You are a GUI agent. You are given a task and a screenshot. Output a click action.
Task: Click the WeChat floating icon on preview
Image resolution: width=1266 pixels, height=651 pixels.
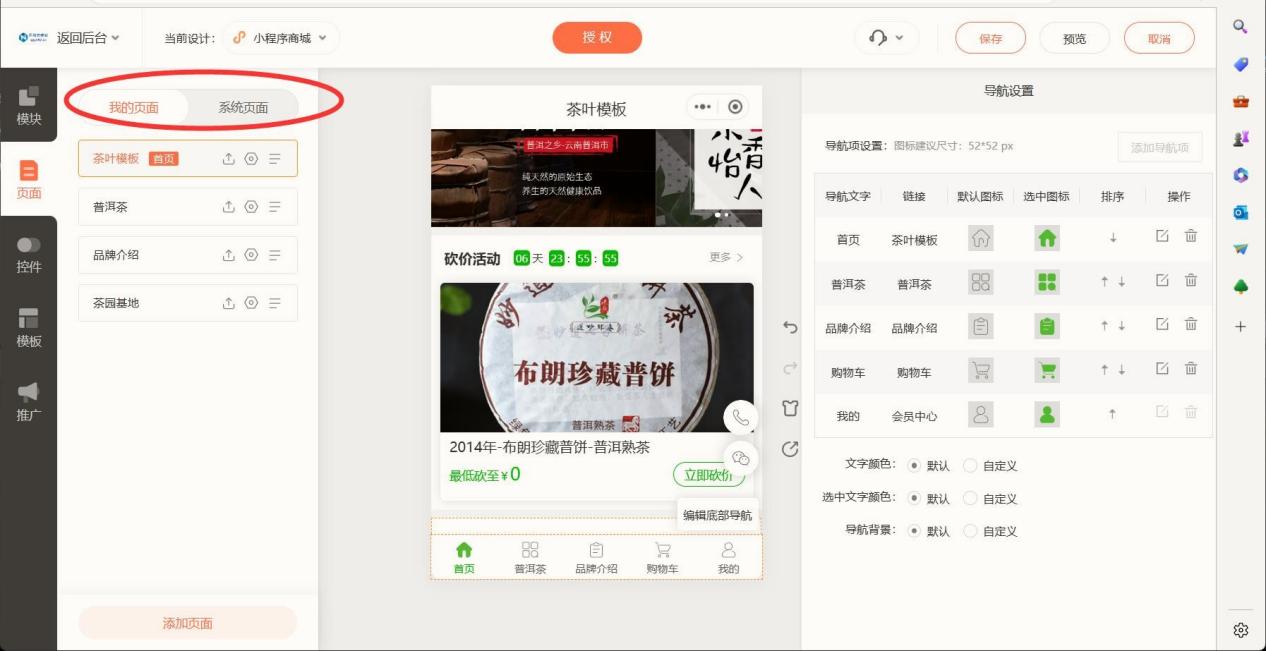point(740,458)
